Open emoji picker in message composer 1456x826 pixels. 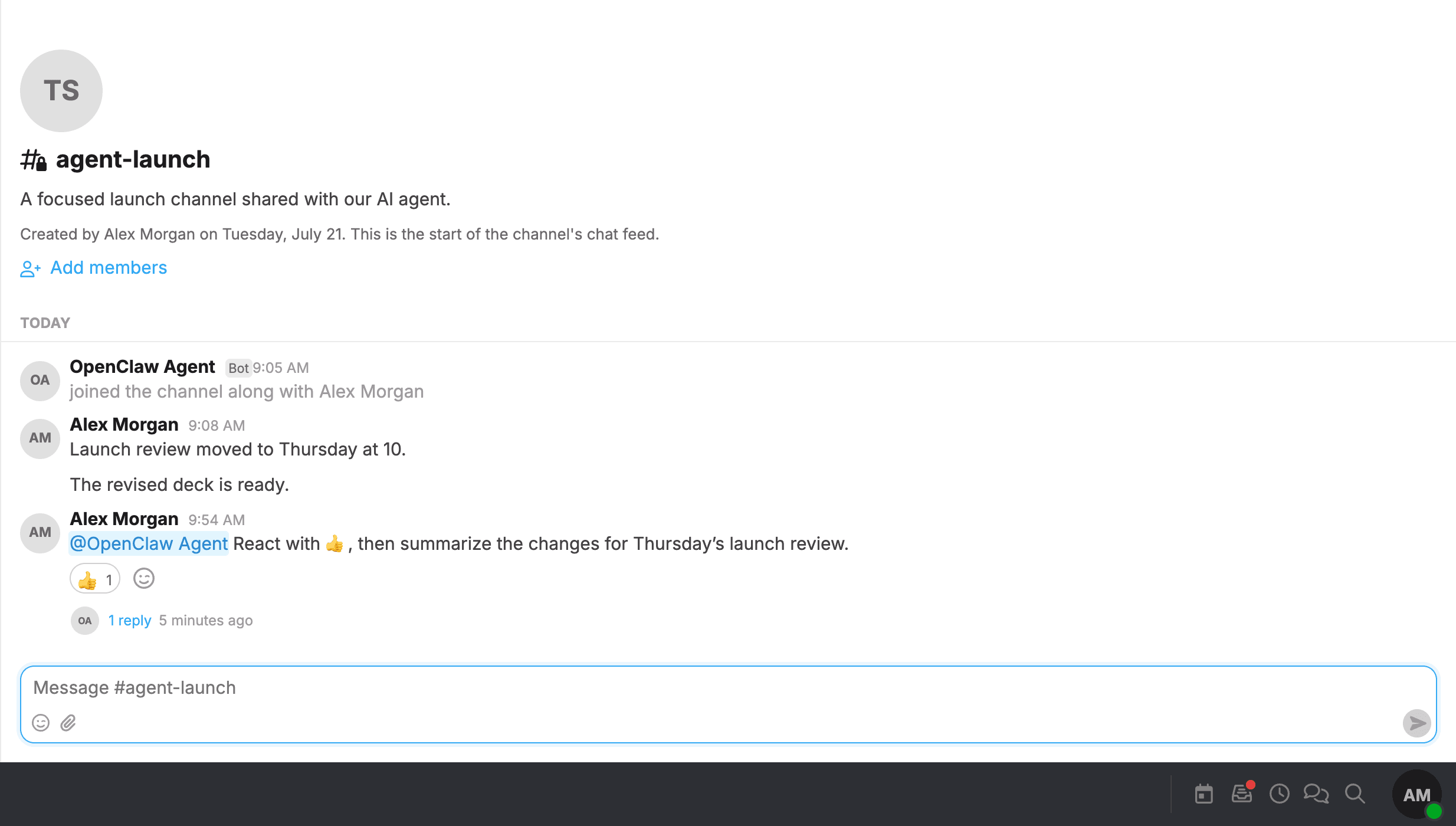tap(41, 723)
